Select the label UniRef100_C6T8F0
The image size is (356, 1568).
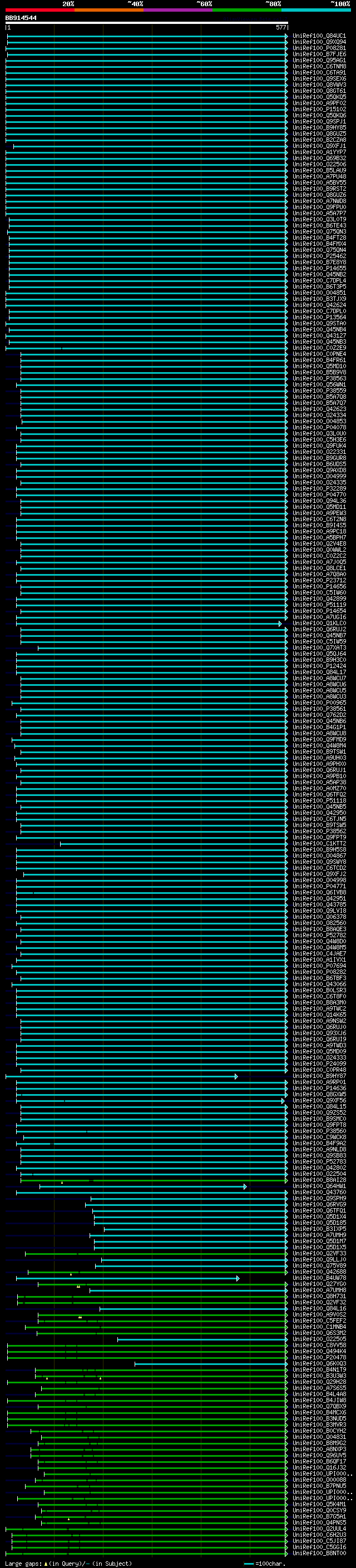(x=319, y=996)
